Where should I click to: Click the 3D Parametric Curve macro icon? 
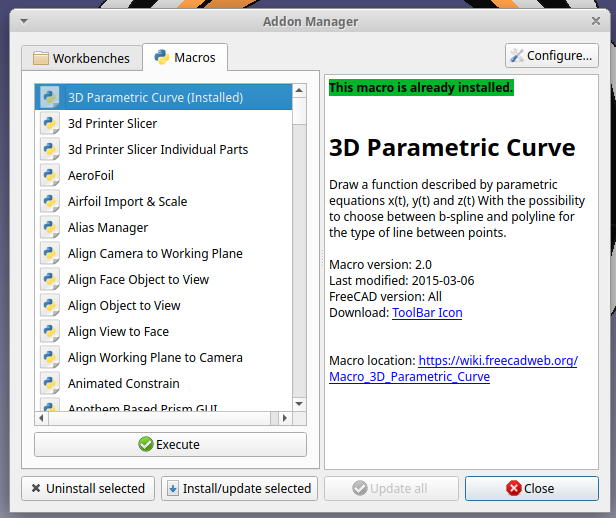pyautogui.click(x=50, y=98)
